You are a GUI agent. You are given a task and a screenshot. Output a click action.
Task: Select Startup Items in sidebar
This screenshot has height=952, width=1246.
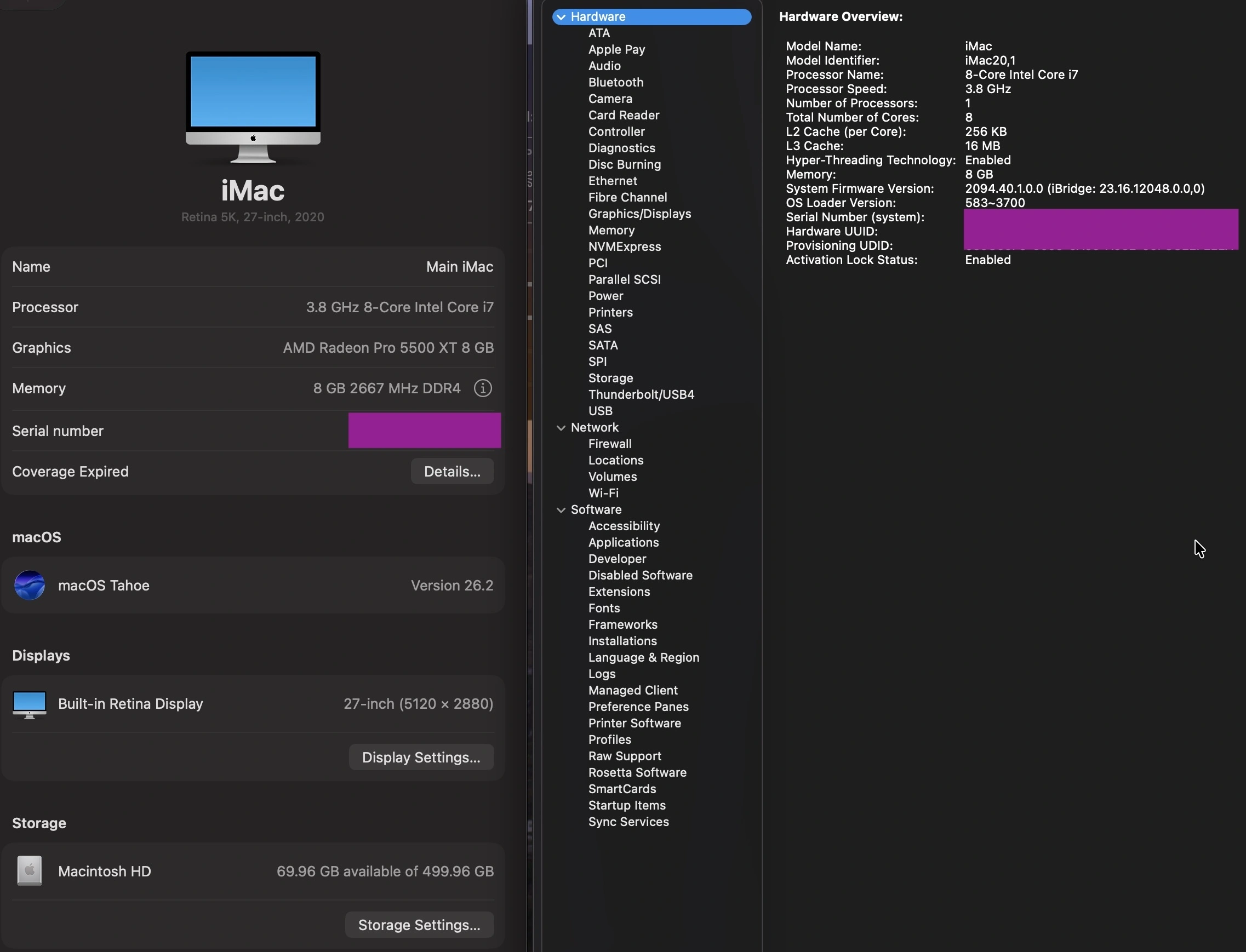coord(626,805)
